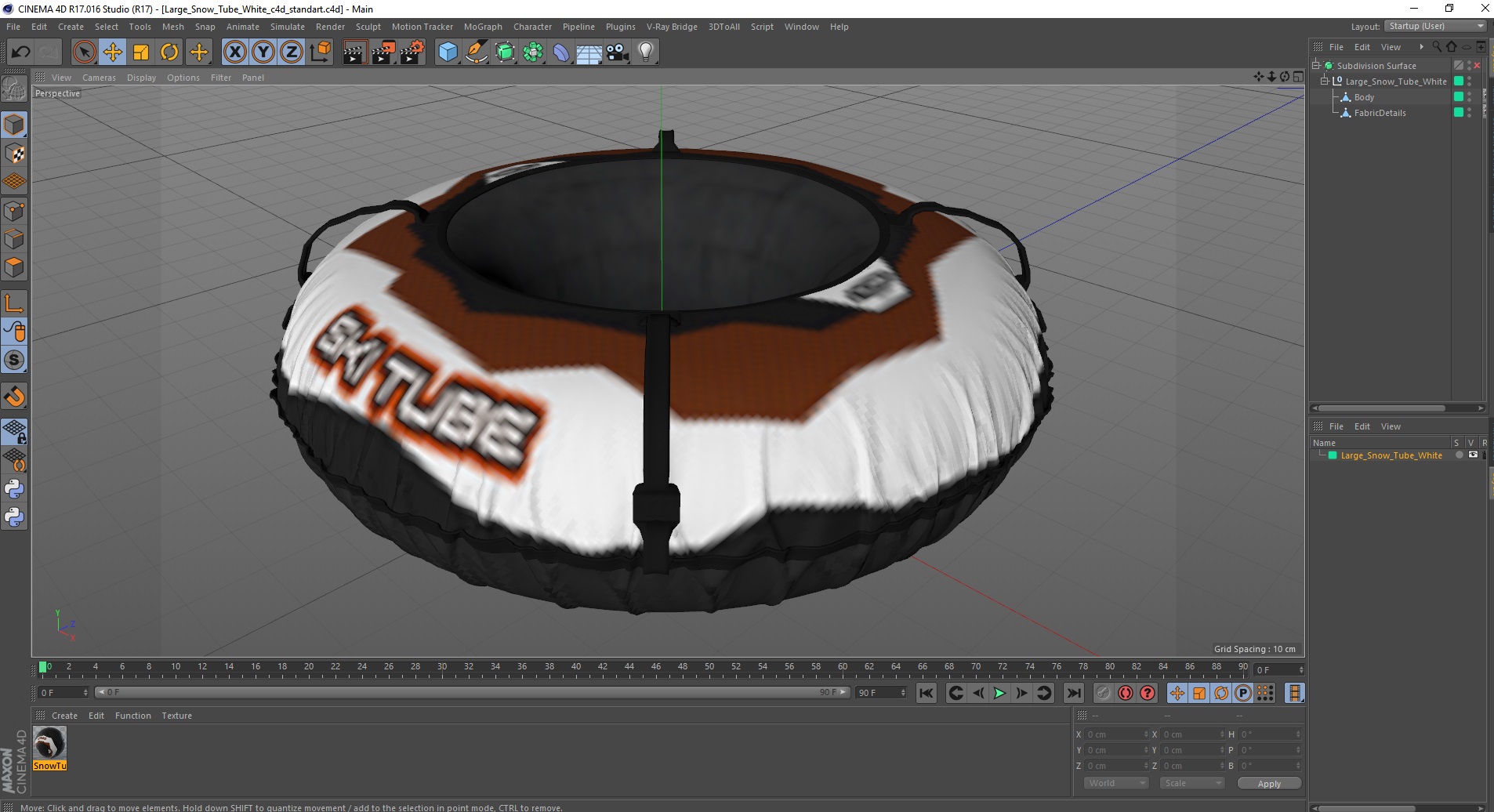Toggle Y axis lock
The height and width of the screenshot is (812, 1494).
263,53
